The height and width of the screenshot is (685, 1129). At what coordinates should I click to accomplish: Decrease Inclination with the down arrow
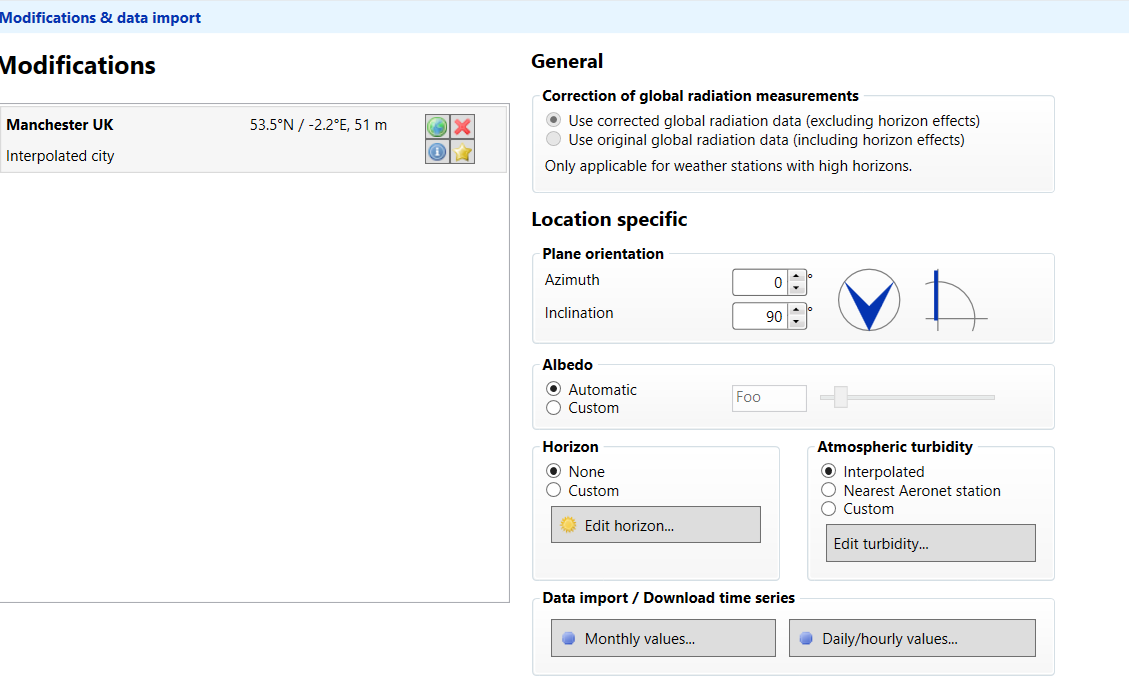coord(796,322)
